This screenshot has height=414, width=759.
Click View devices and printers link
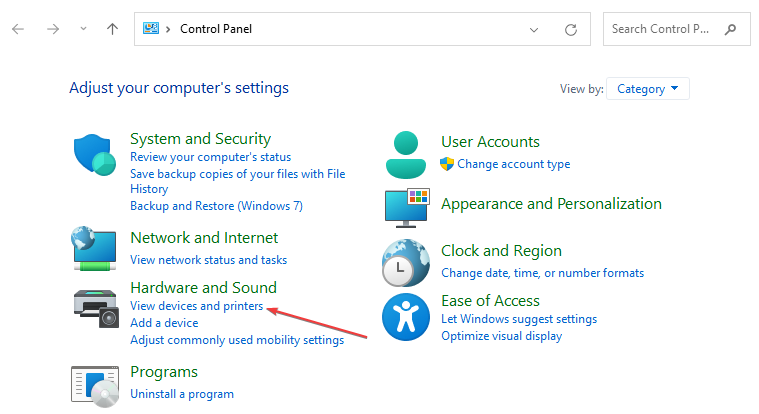197,306
